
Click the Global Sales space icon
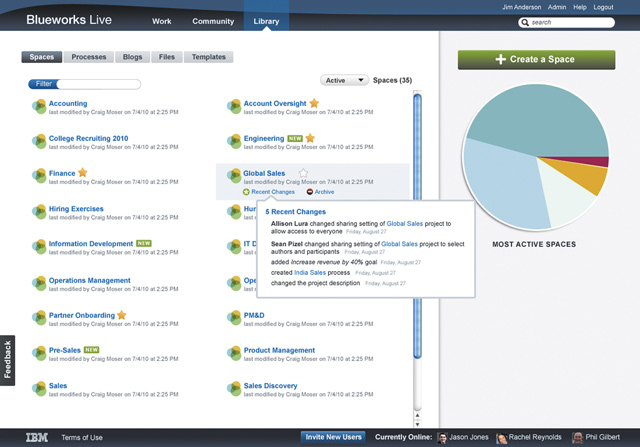[234, 176]
